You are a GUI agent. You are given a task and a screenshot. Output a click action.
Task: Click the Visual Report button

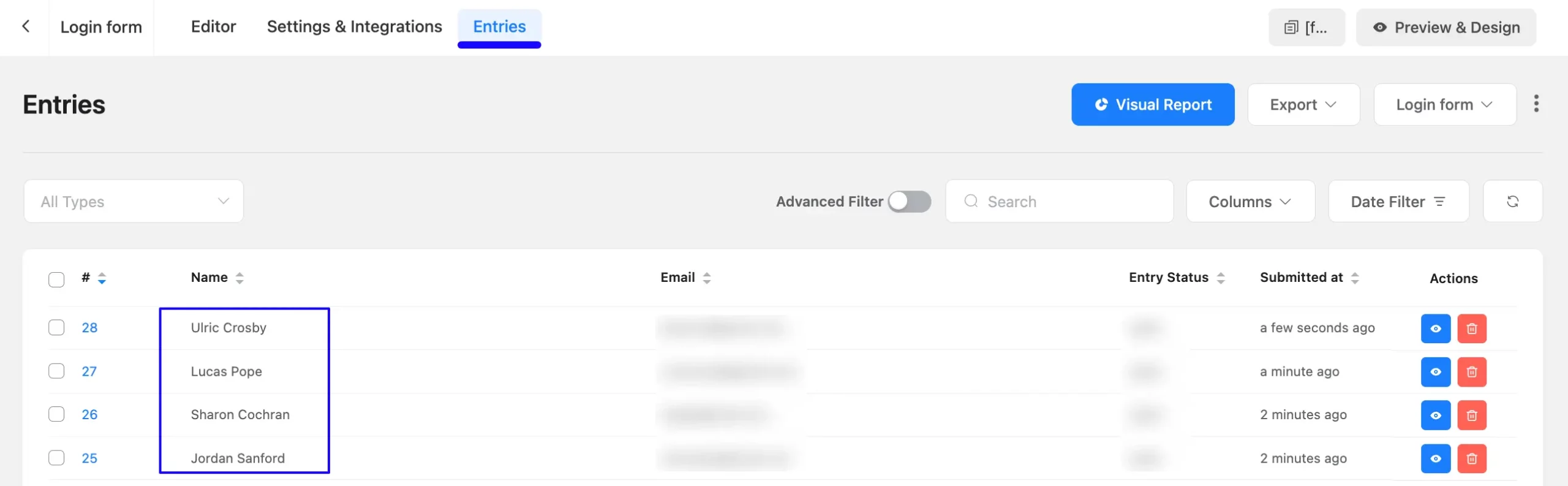[1153, 105]
